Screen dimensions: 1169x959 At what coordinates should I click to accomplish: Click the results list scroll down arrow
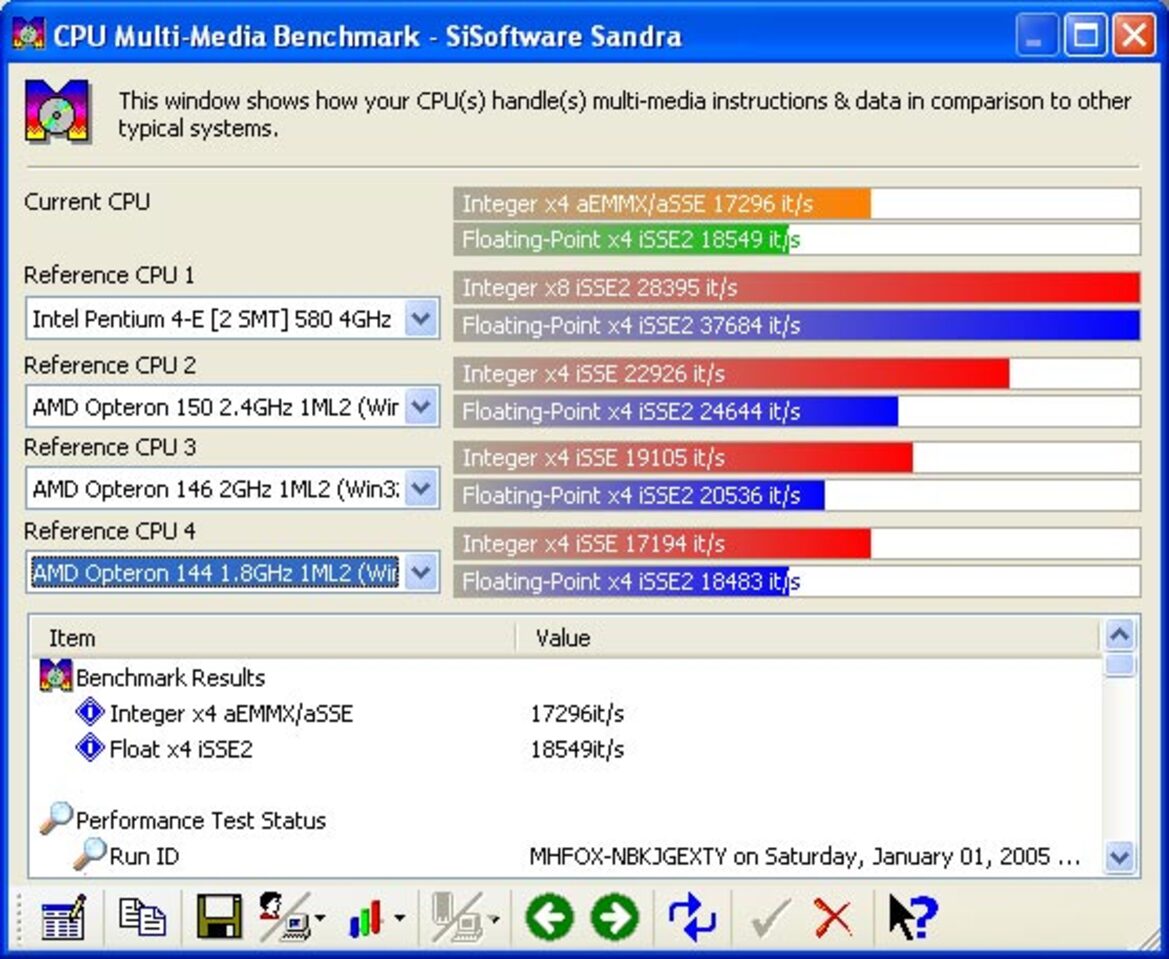point(1120,857)
